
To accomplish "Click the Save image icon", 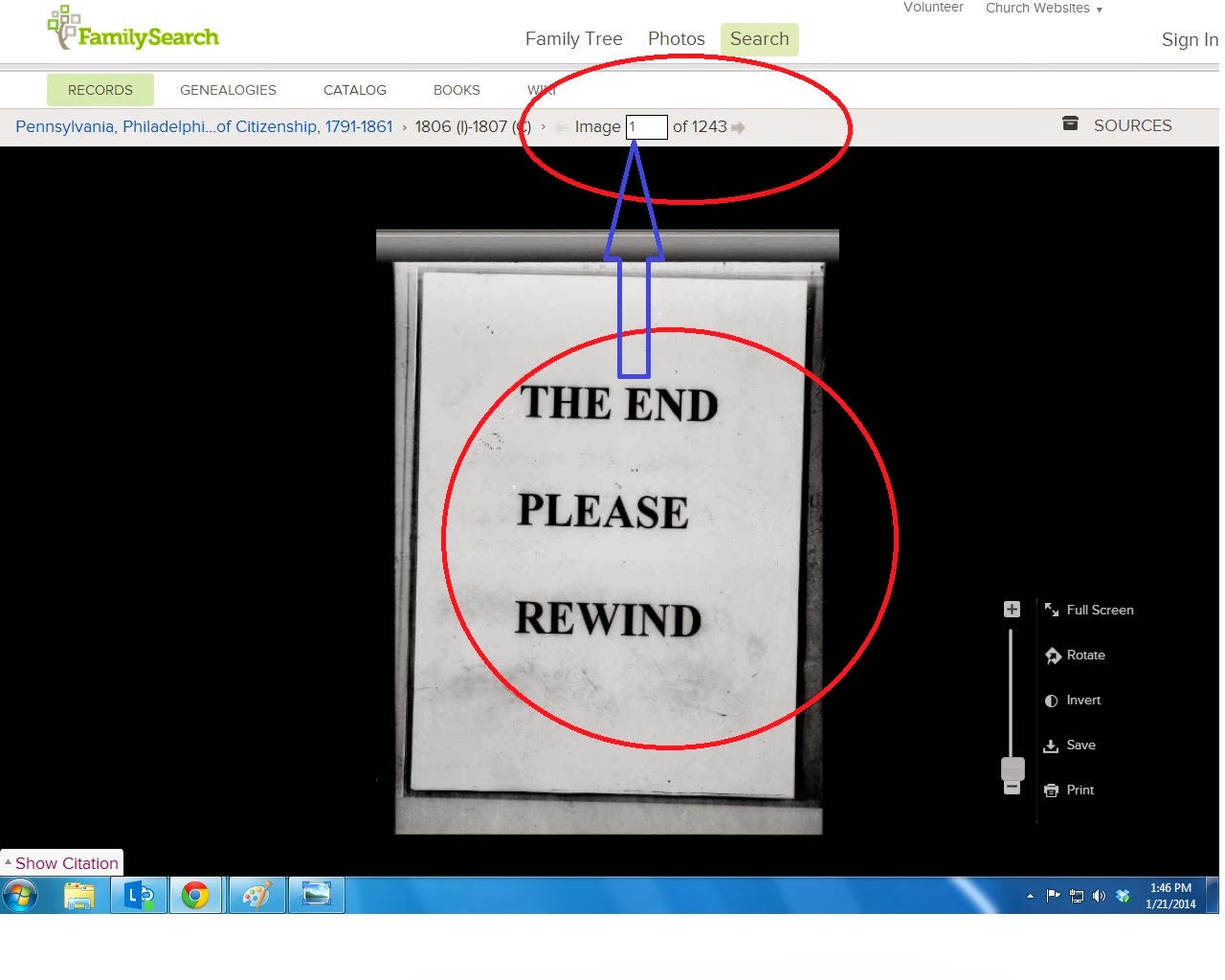I will coord(1051,746).
